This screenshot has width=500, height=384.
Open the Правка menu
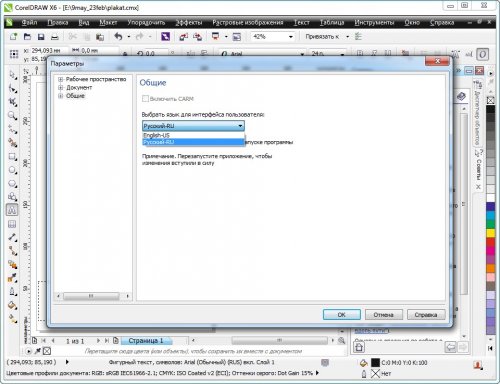point(58,22)
